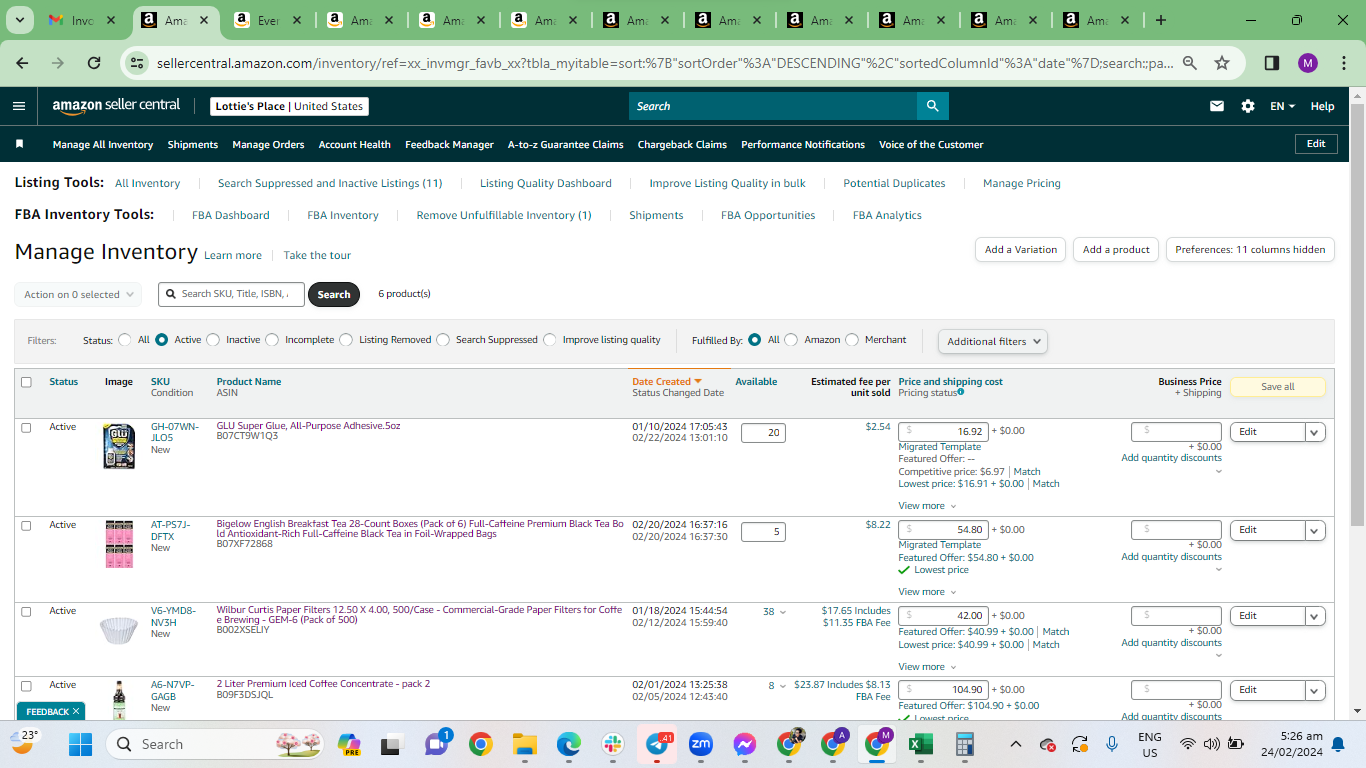The width and height of the screenshot is (1366, 768).
Task: Expand View more for GLU Super Glue pricing
Action: point(927,506)
